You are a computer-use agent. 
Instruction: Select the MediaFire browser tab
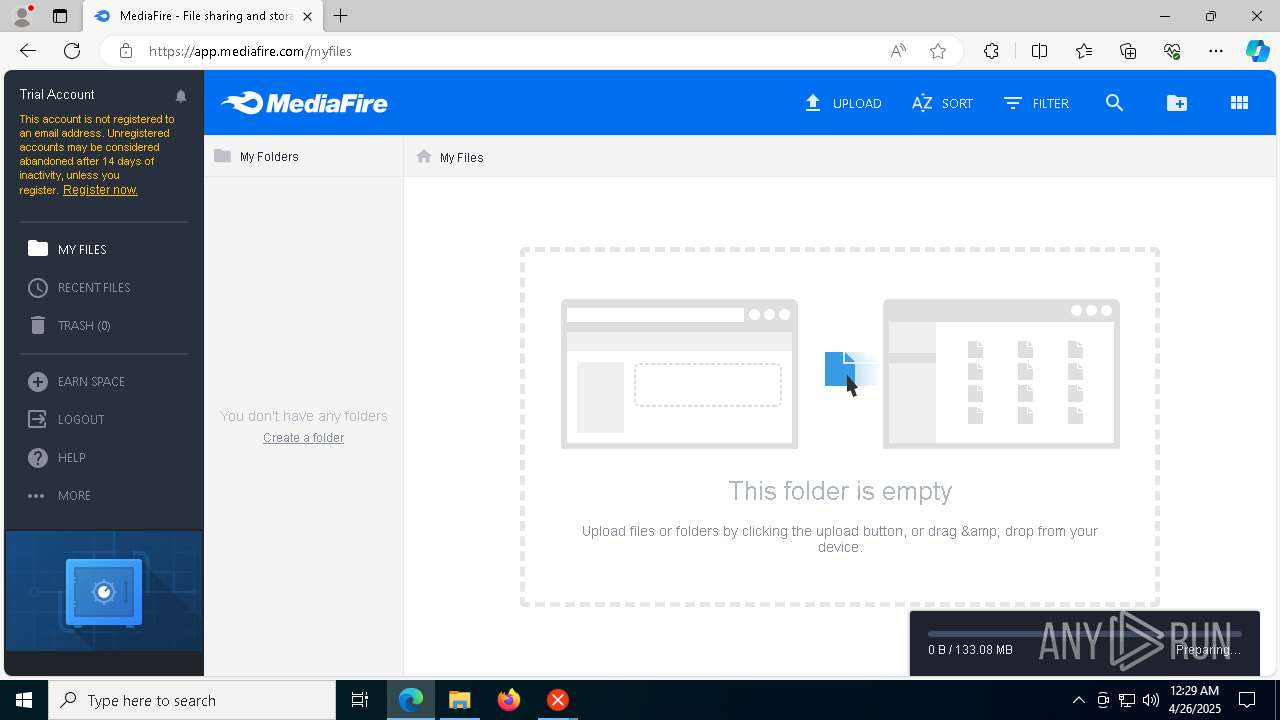(202, 16)
